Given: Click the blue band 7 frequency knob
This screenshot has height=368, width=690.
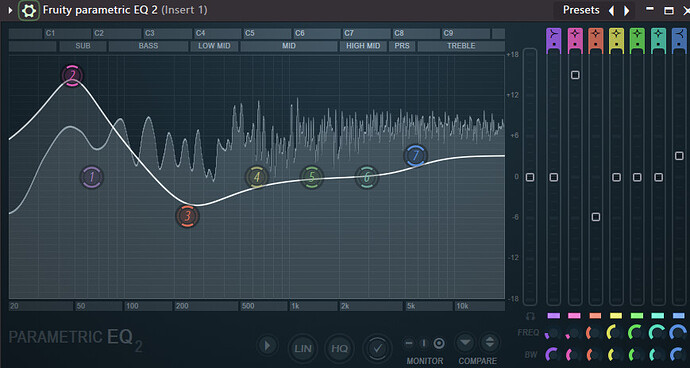Looking at the screenshot, I should click(x=679, y=333).
